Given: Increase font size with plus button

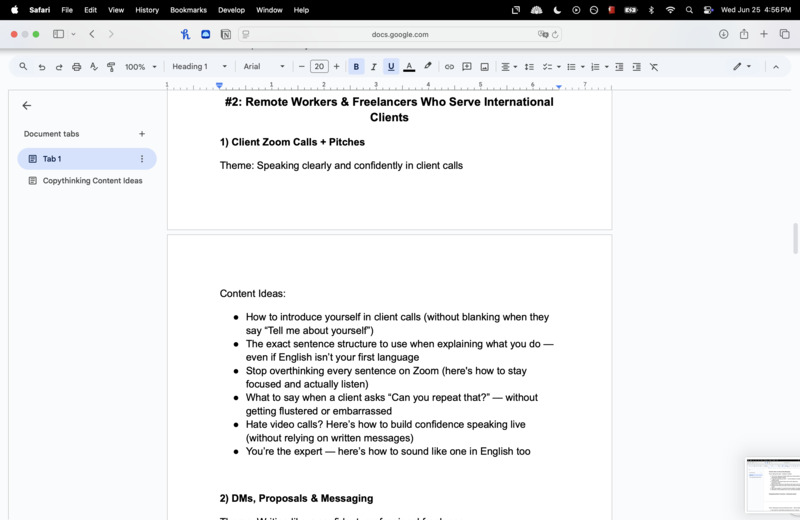Looking at the screenshot, I should coord(336,67).
